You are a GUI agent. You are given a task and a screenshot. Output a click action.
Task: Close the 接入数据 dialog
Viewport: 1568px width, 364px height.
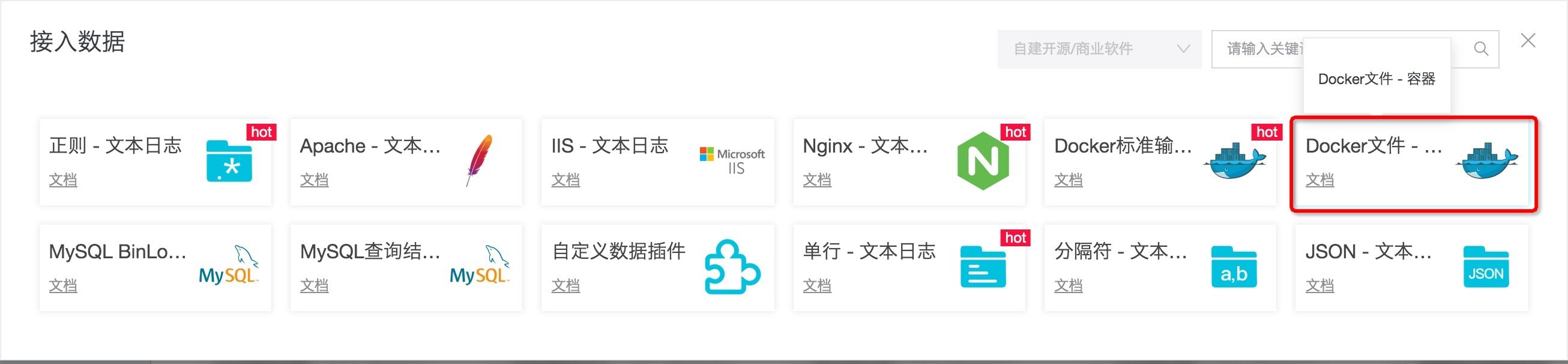(1528, 41)
